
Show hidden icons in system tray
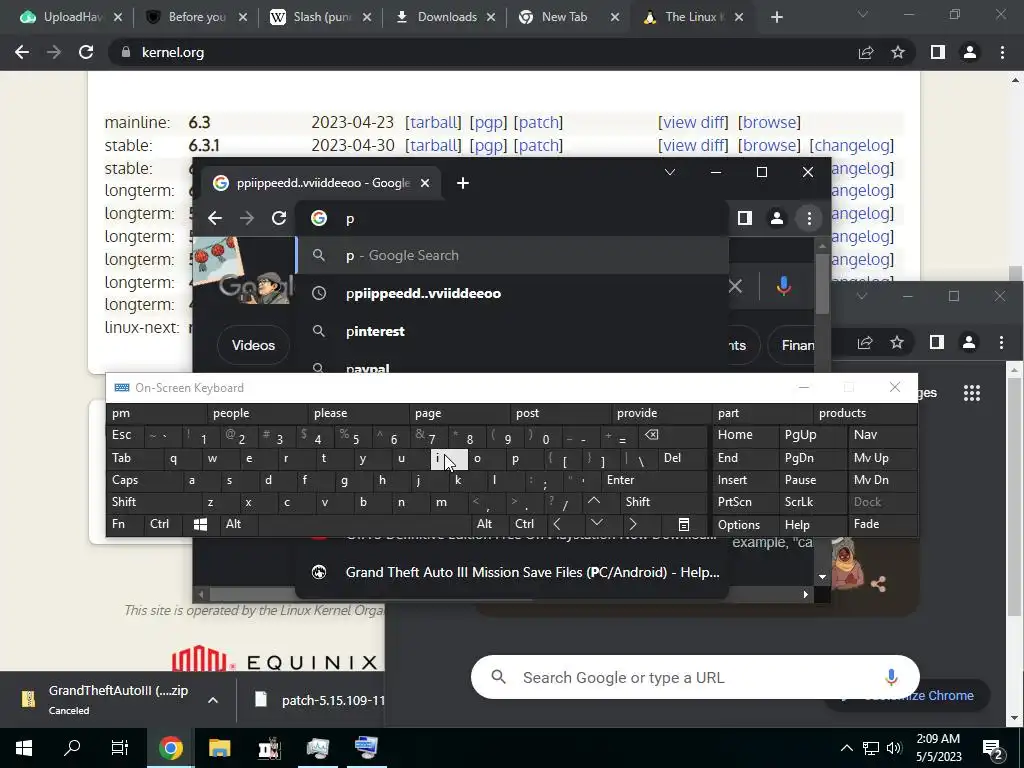tap(846, 748)
